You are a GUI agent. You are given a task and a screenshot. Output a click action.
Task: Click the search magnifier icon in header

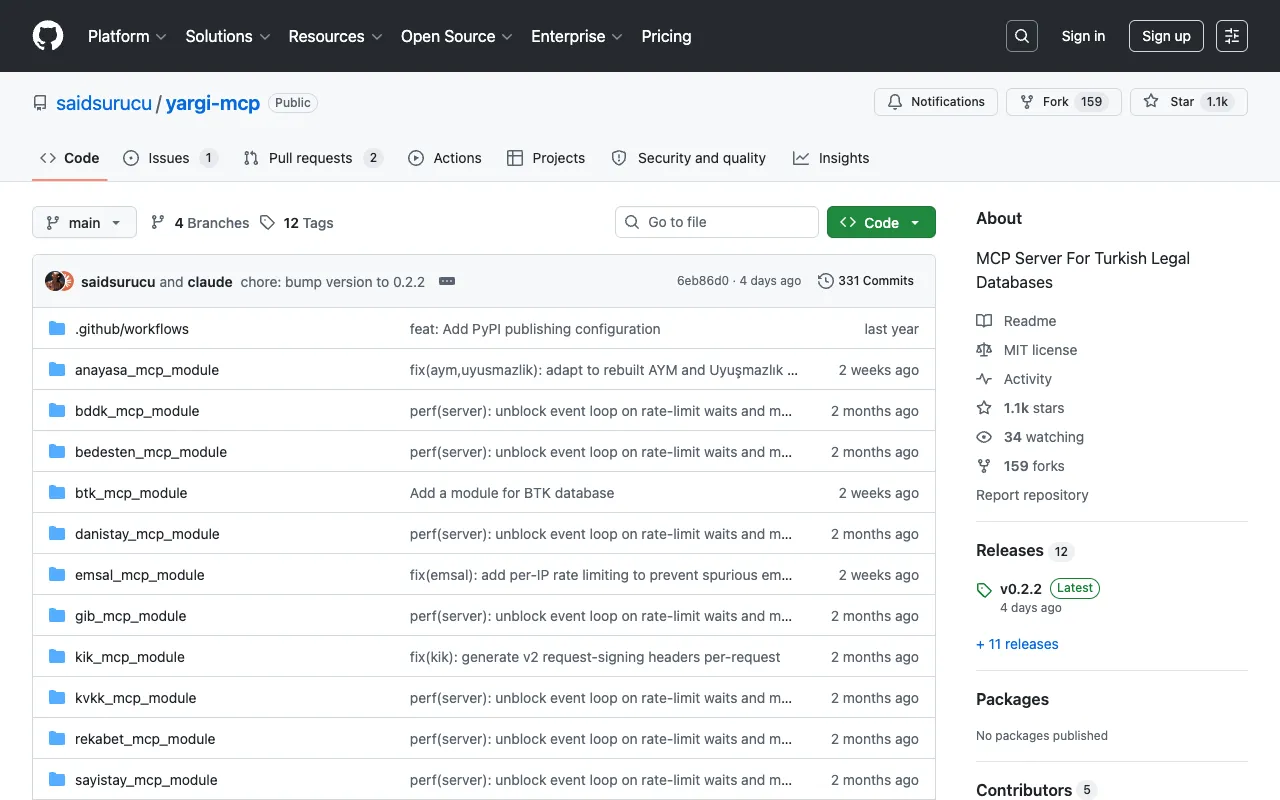tap(1022, 36)
